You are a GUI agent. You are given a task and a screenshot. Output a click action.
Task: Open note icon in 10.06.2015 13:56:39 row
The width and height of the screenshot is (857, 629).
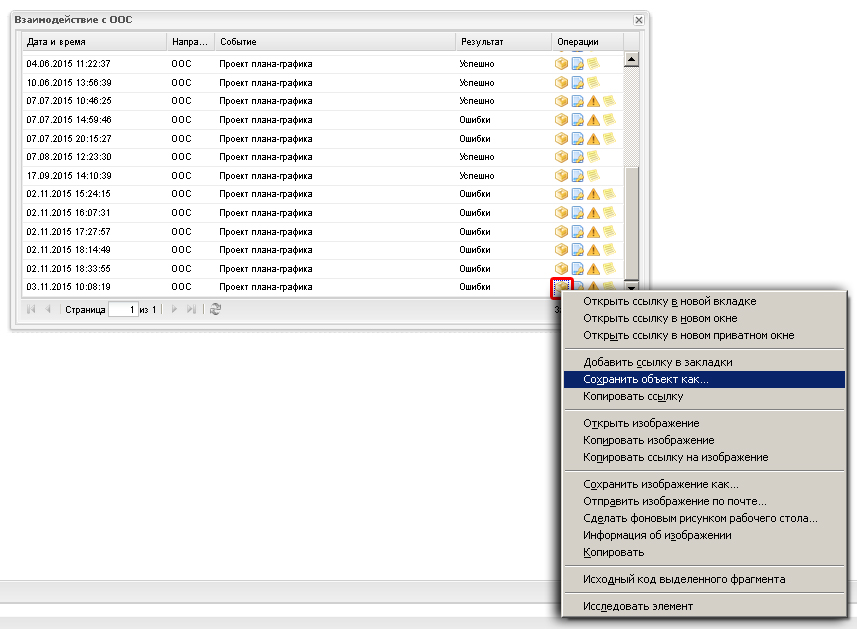593,82
